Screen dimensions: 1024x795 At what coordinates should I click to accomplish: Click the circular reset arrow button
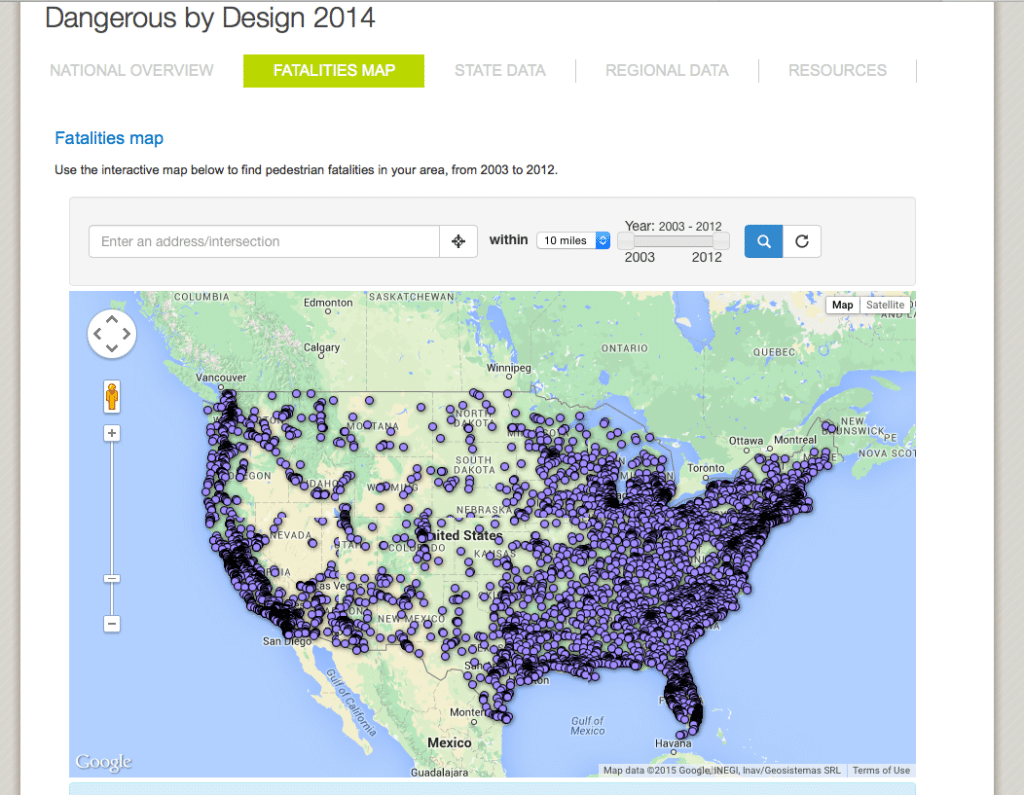point(802,241)
